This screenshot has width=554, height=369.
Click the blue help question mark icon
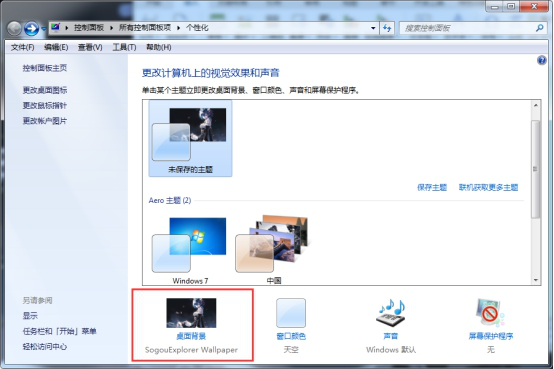(542, 60)
